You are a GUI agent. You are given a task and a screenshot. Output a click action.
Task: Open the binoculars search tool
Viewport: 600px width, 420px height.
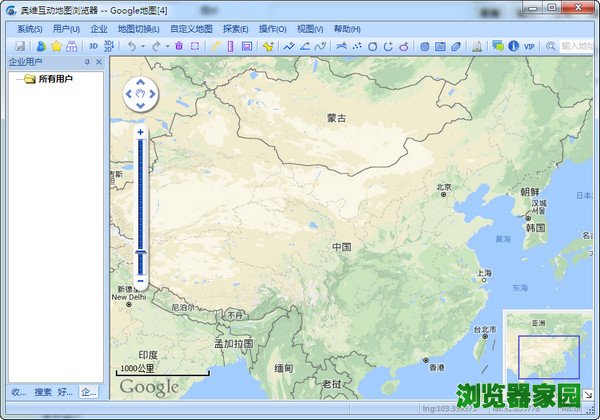71,46
